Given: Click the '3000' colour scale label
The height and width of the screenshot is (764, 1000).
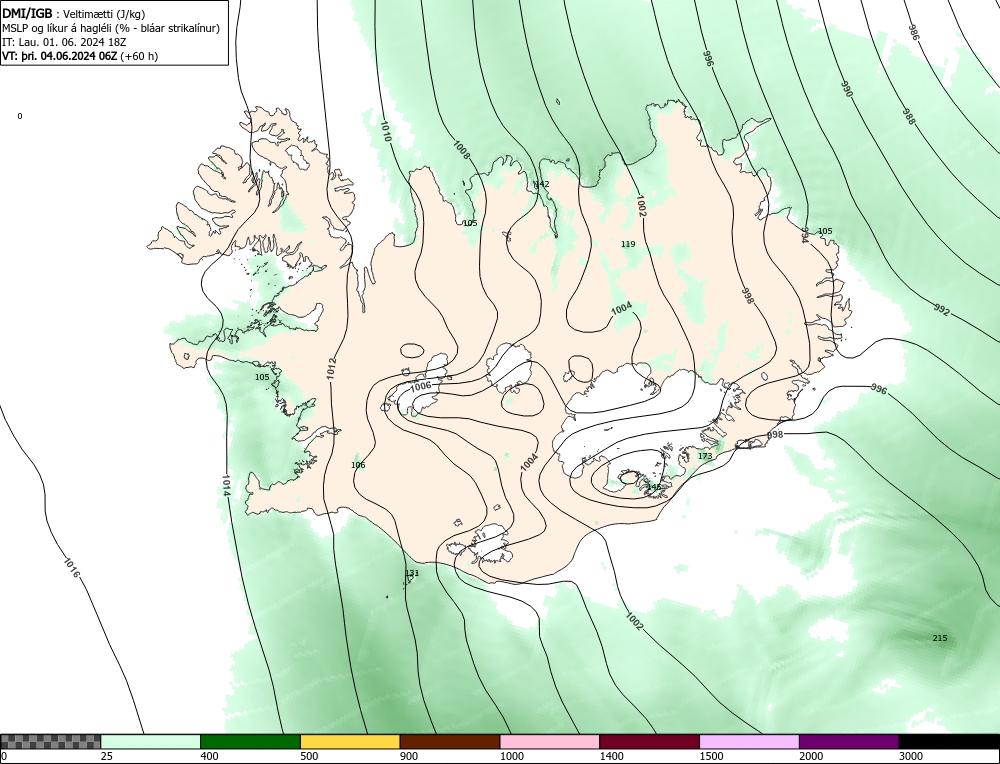Looking at the screenshot, I should click(911, 757).
